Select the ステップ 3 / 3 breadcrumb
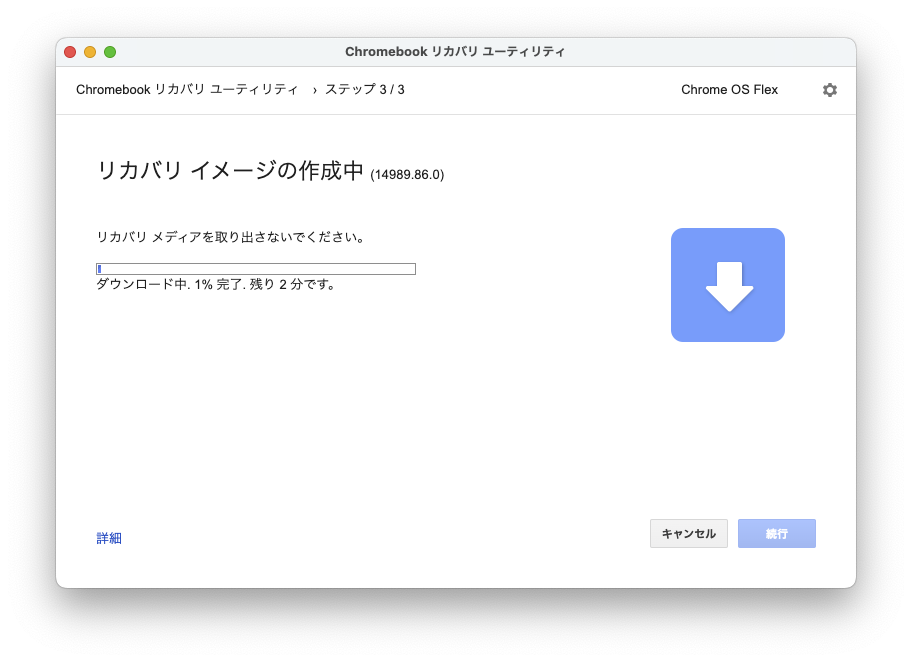Viewport: 912px width, 662px height. pyautogui.click(x=364, y=90)
